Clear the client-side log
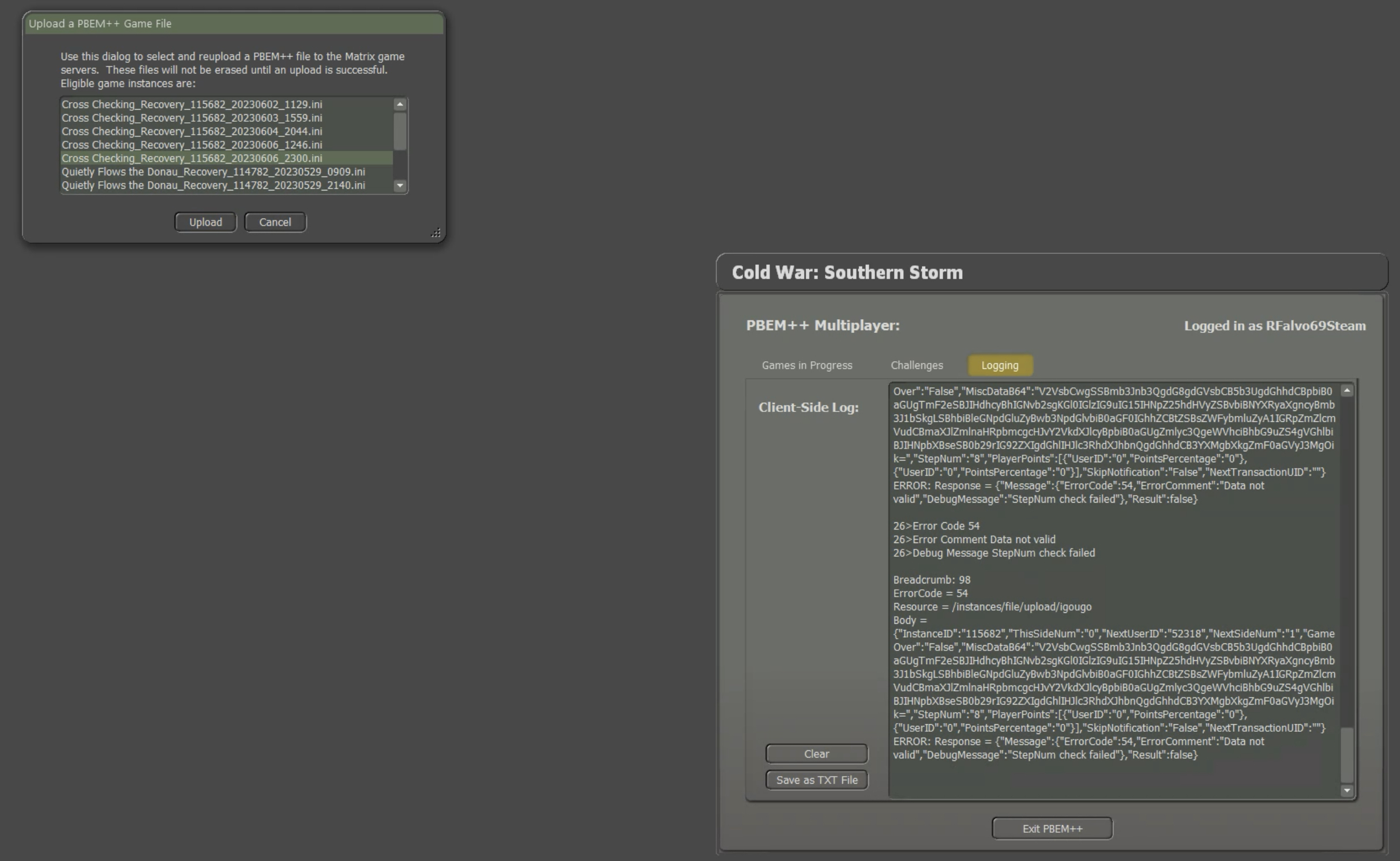Viewport: 1400px width, 861px height. (816, 754)
